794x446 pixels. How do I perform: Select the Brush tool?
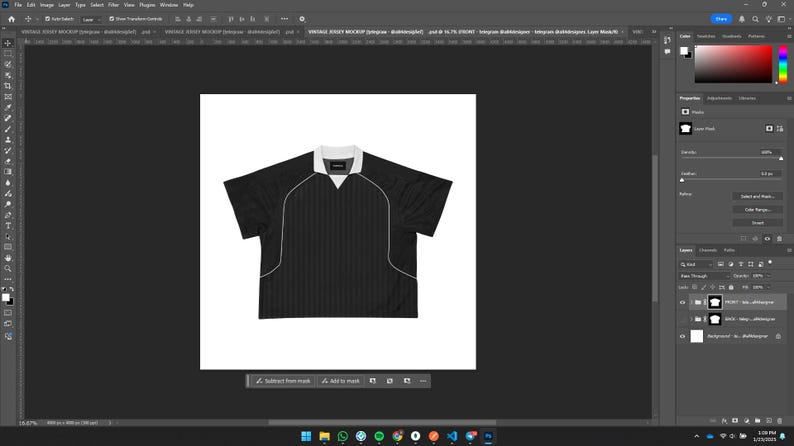8,129
